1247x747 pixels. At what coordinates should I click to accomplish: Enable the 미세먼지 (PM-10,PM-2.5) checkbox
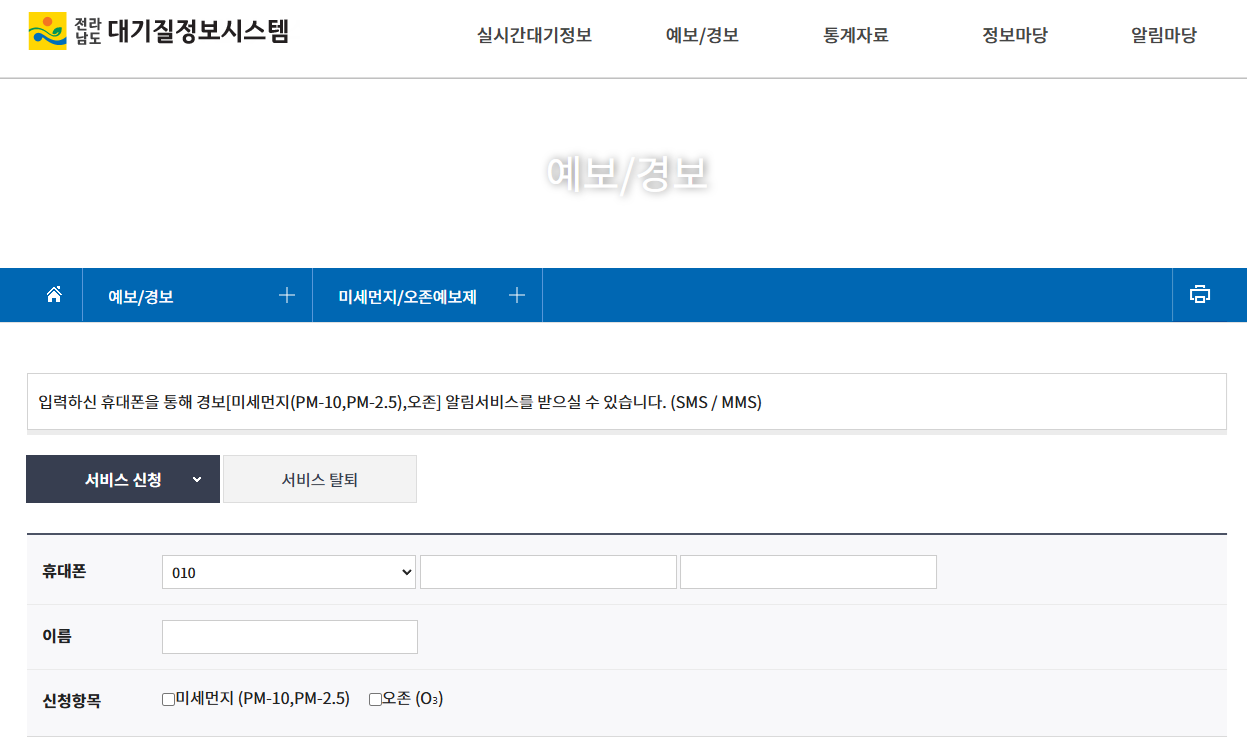pyautogui.click(x=167, y=699)
